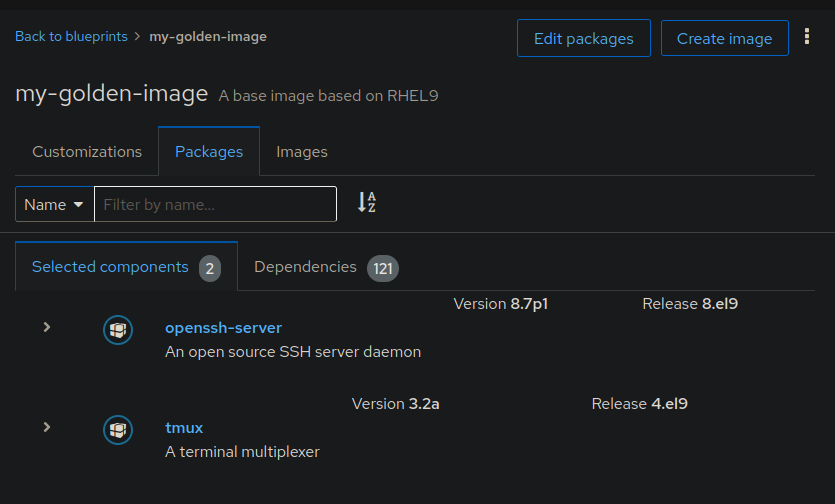
Task: Open the Name filter dropdown
Action: (x=54, y=204)
